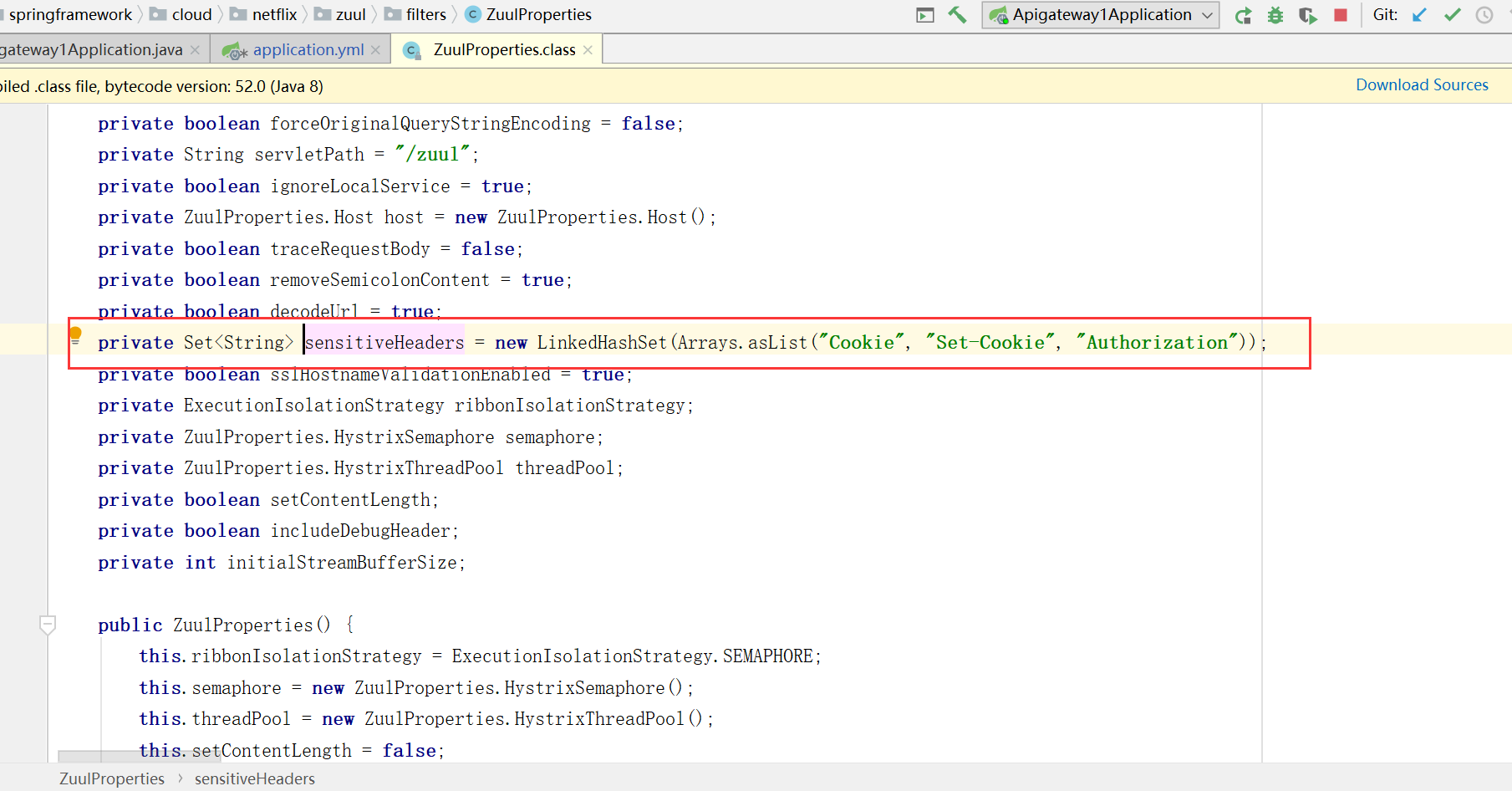Viewport: 1512px width, 791px height.
Task: Open the run anything console icon
Action: pos(925,15)
